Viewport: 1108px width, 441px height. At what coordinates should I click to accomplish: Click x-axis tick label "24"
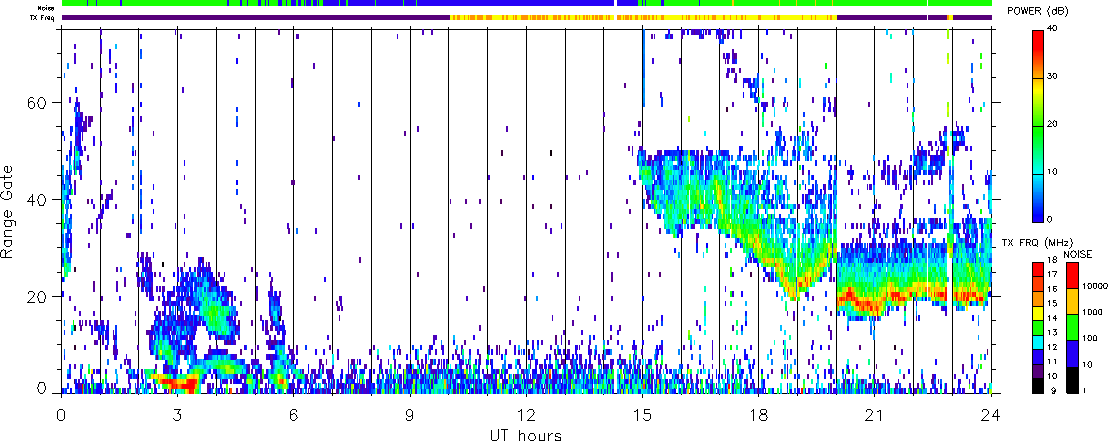coord(991,414)
